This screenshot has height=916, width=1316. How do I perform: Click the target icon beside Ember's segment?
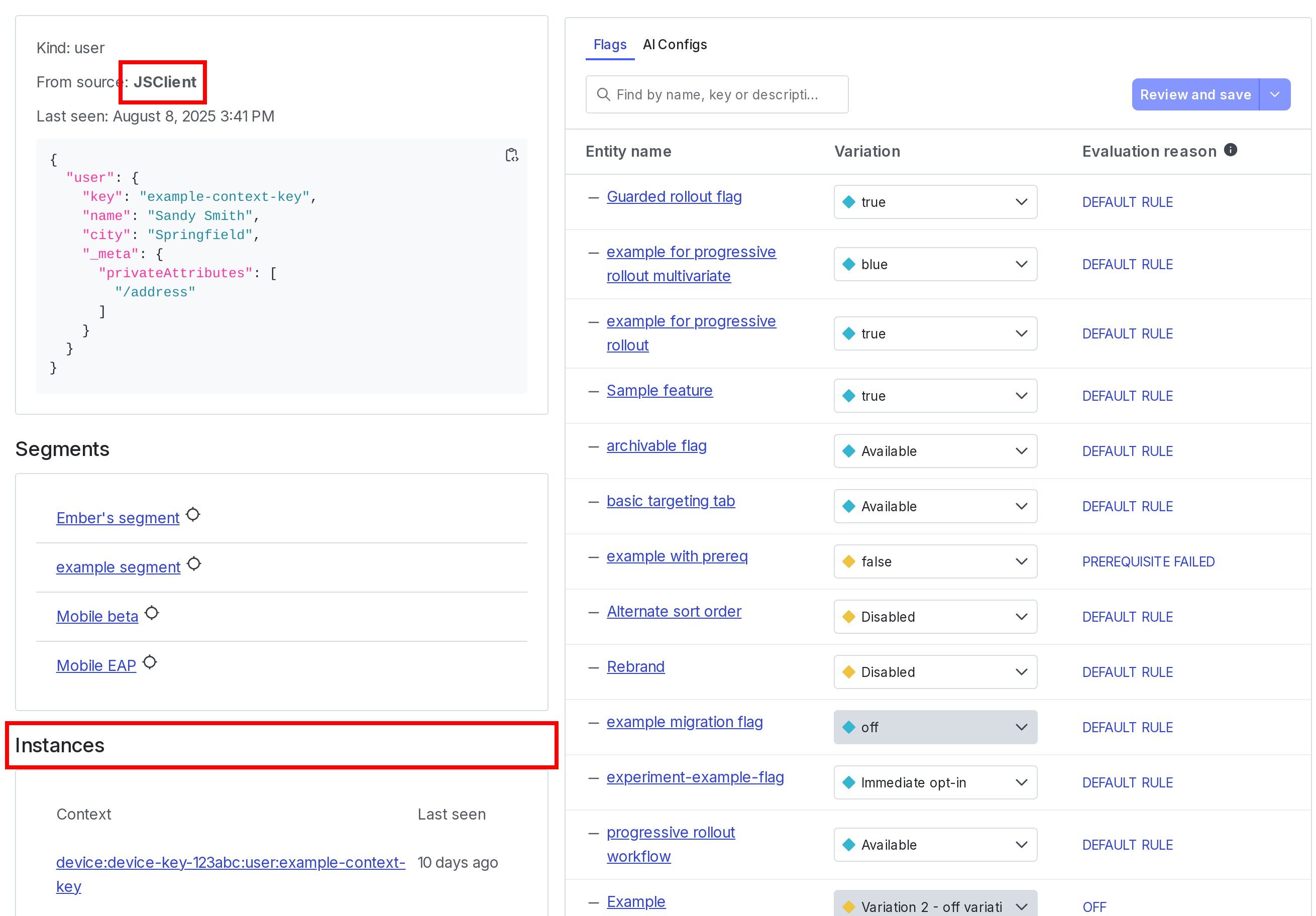point(194,514)
